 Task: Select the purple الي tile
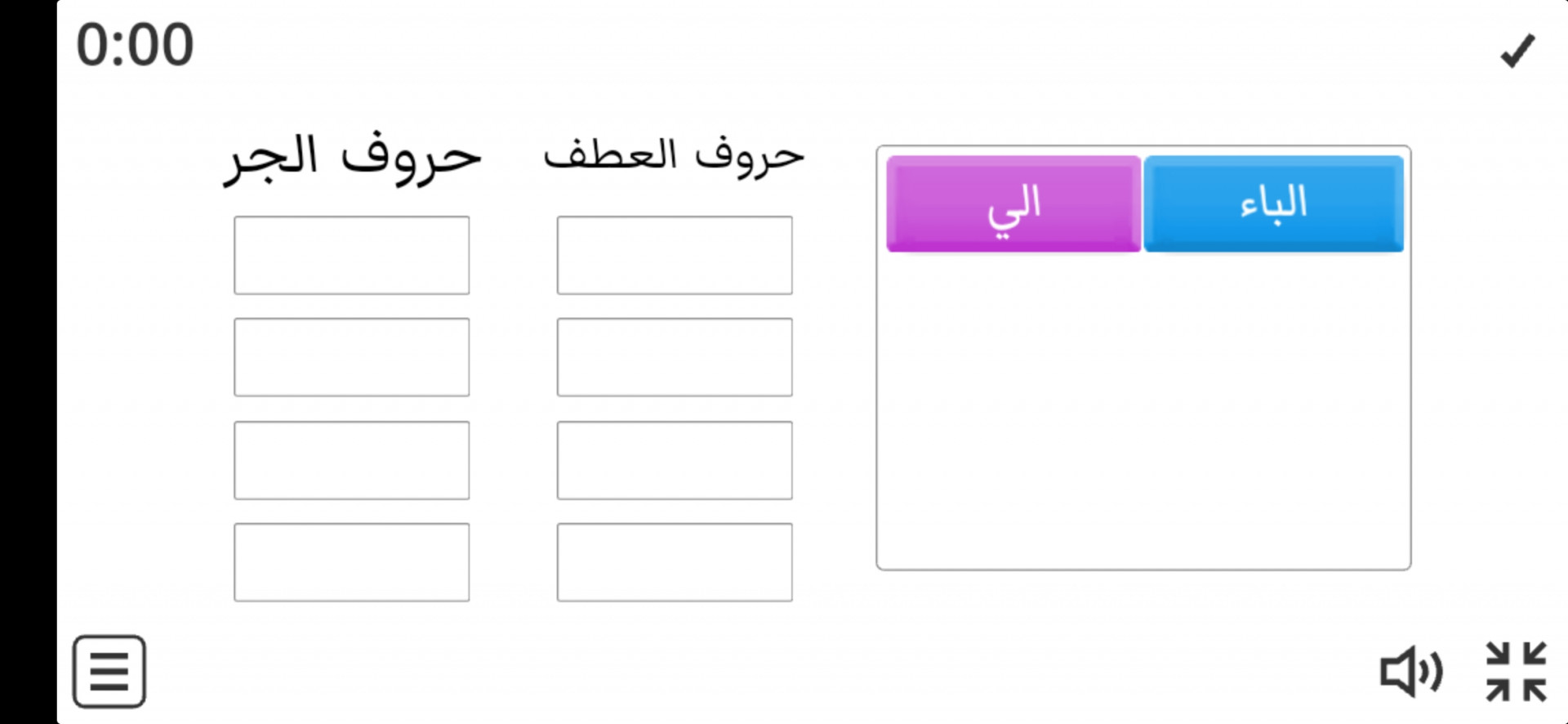point(1013,203)
